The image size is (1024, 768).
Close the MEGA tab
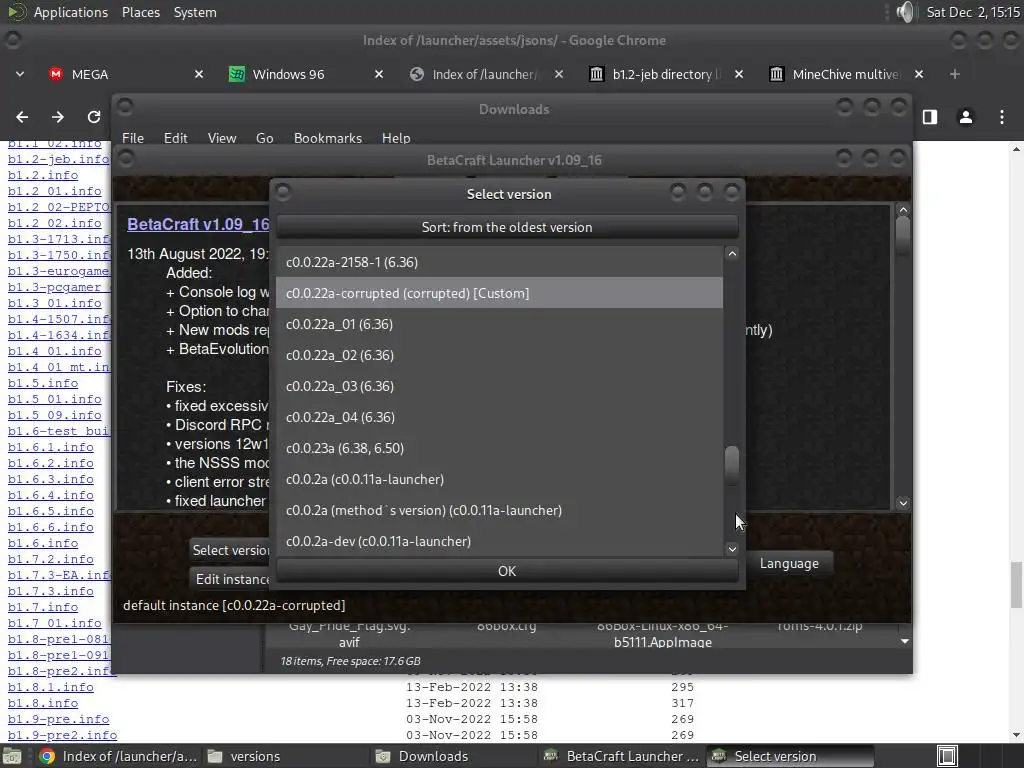pyautogui.click(x=199, y=74)
